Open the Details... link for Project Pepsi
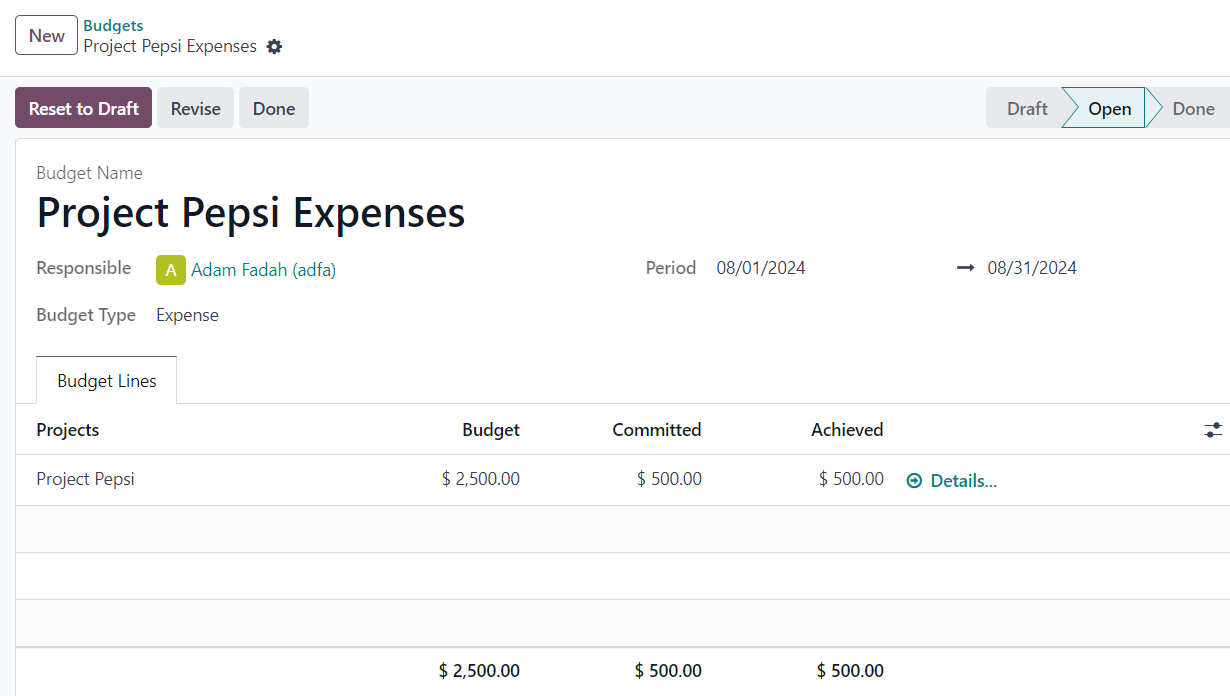The width and height of the screenshot is (1230, 696). (964, 481)
